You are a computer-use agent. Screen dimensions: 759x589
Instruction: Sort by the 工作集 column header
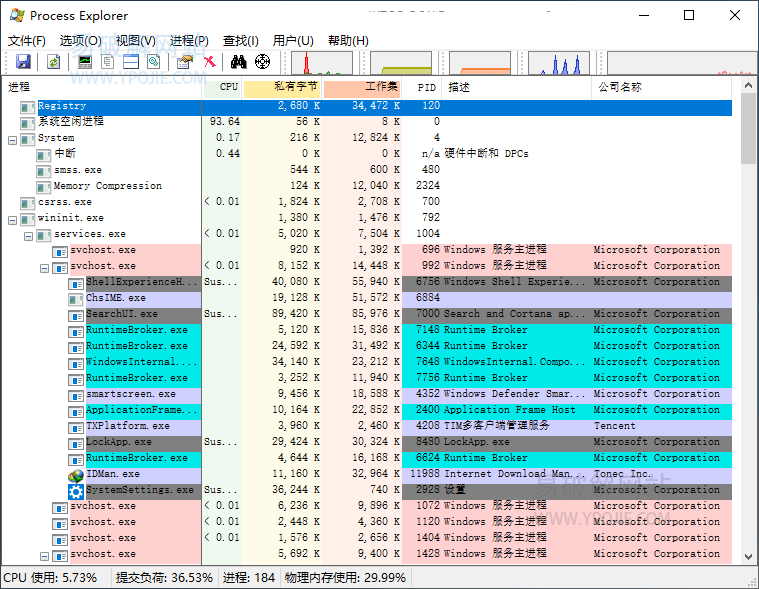pos(362,87)
